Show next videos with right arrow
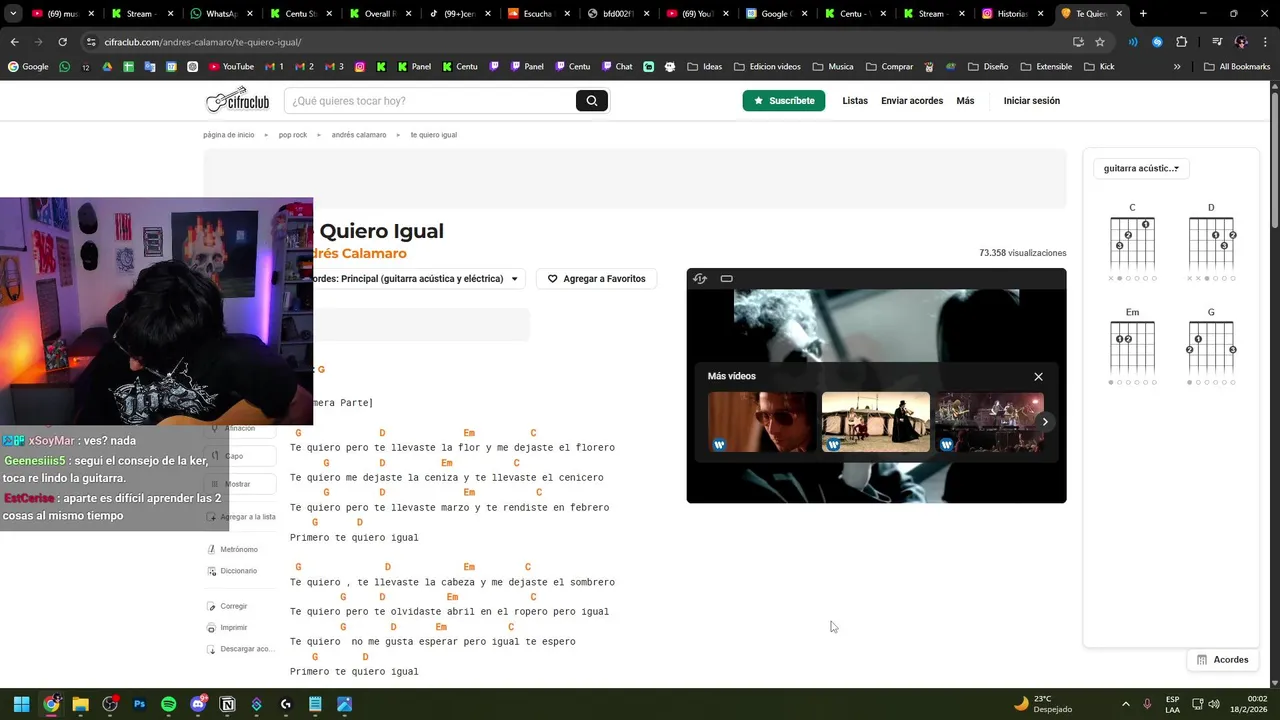Viewport: 1280px width, 720px height. click(x=1045, y=422)
